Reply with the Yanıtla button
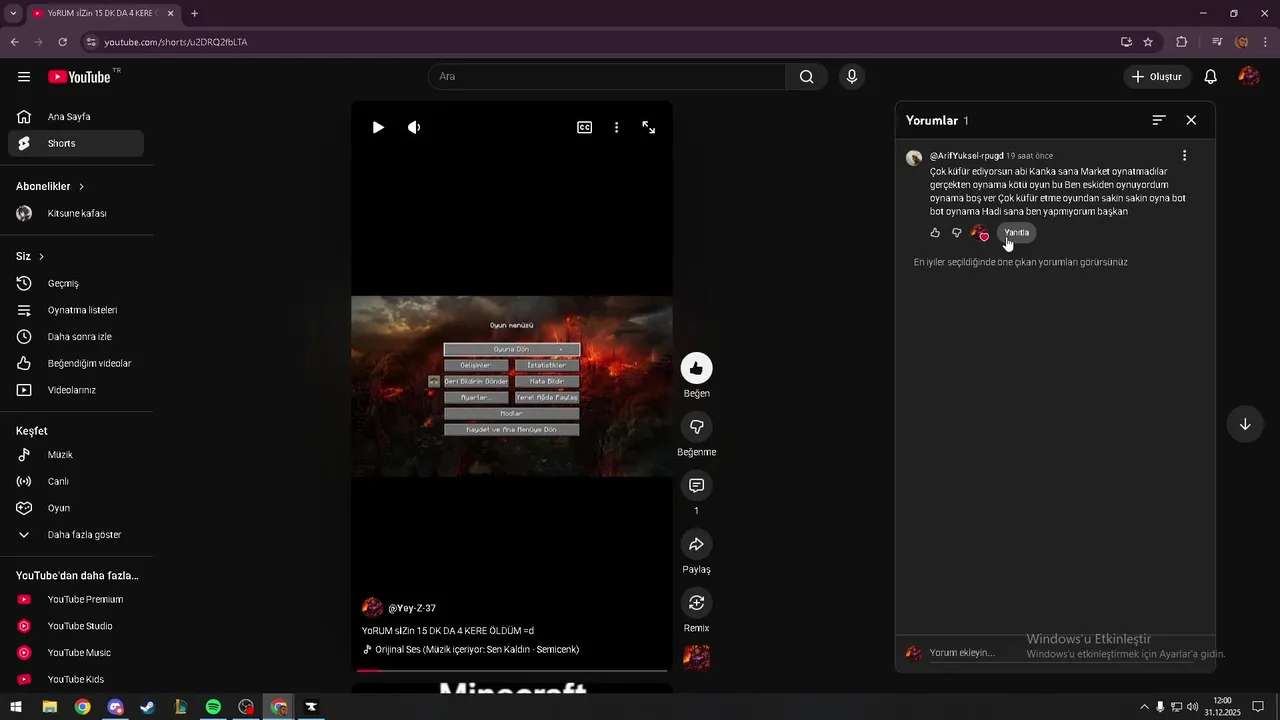The image size is (1280, 720). 1016,233
